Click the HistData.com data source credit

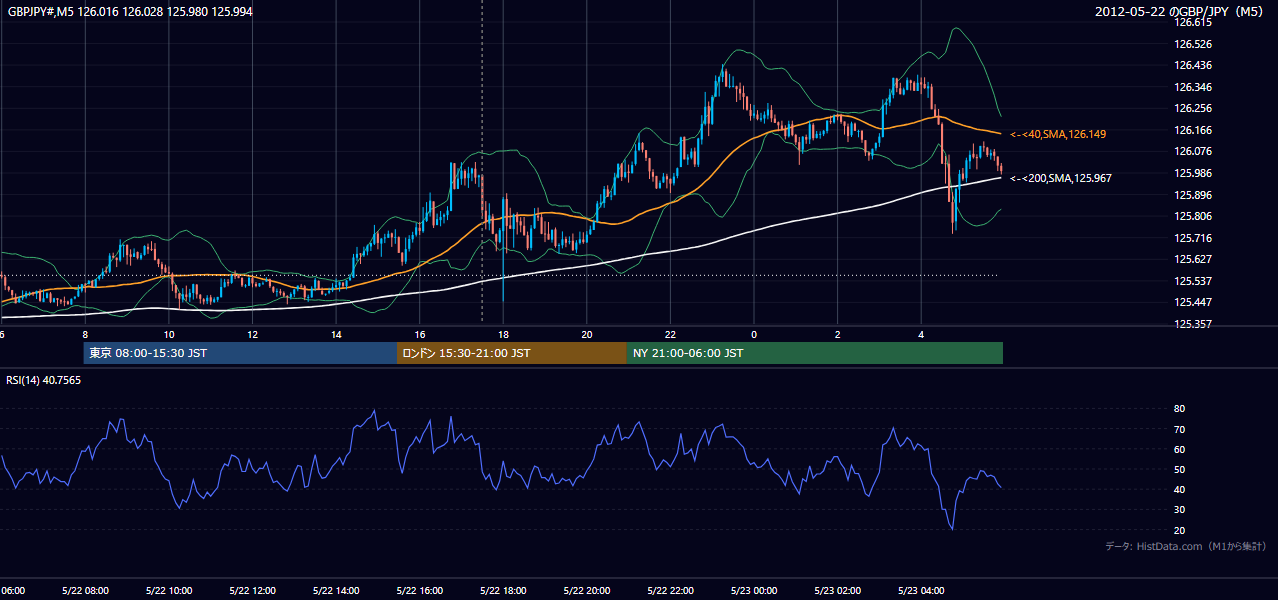[x=1185, y=546]
